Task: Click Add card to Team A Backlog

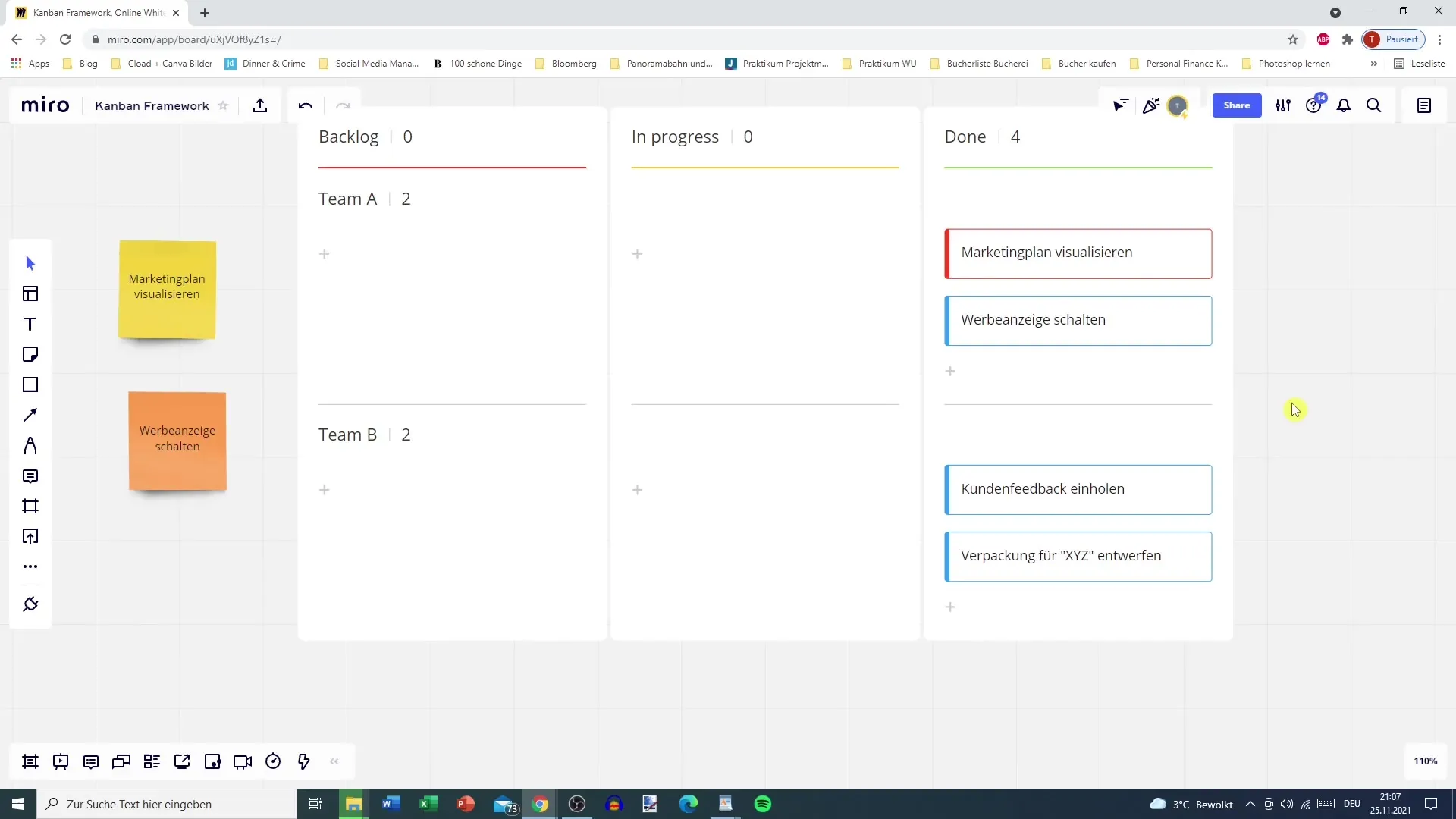Action: [324, 254]
